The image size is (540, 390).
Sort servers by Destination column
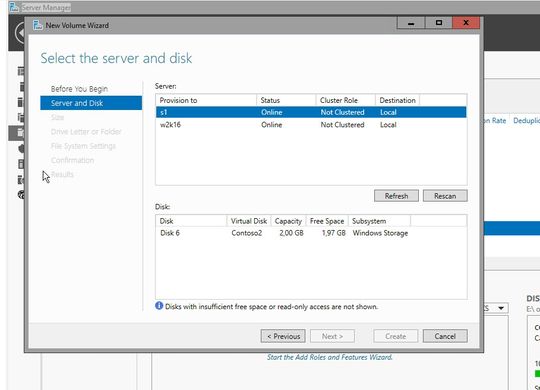coord(397,100)
